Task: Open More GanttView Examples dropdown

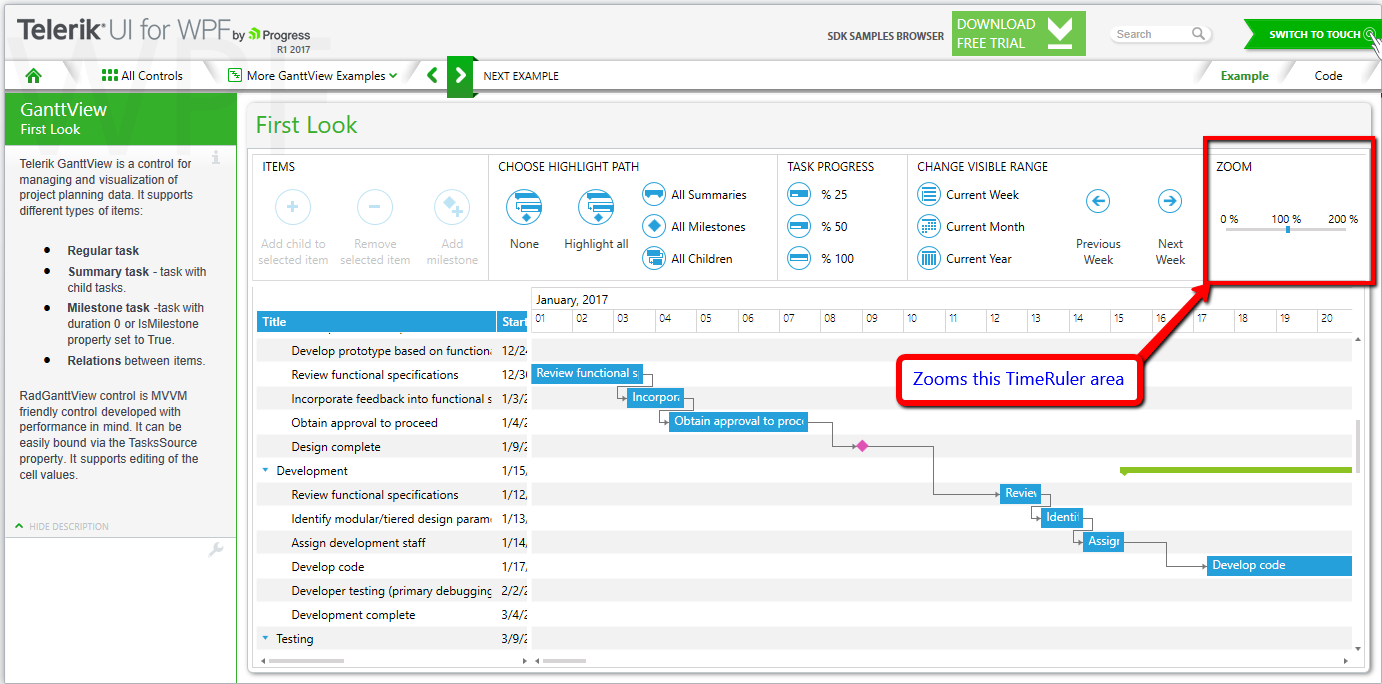Action: point(313,75)
